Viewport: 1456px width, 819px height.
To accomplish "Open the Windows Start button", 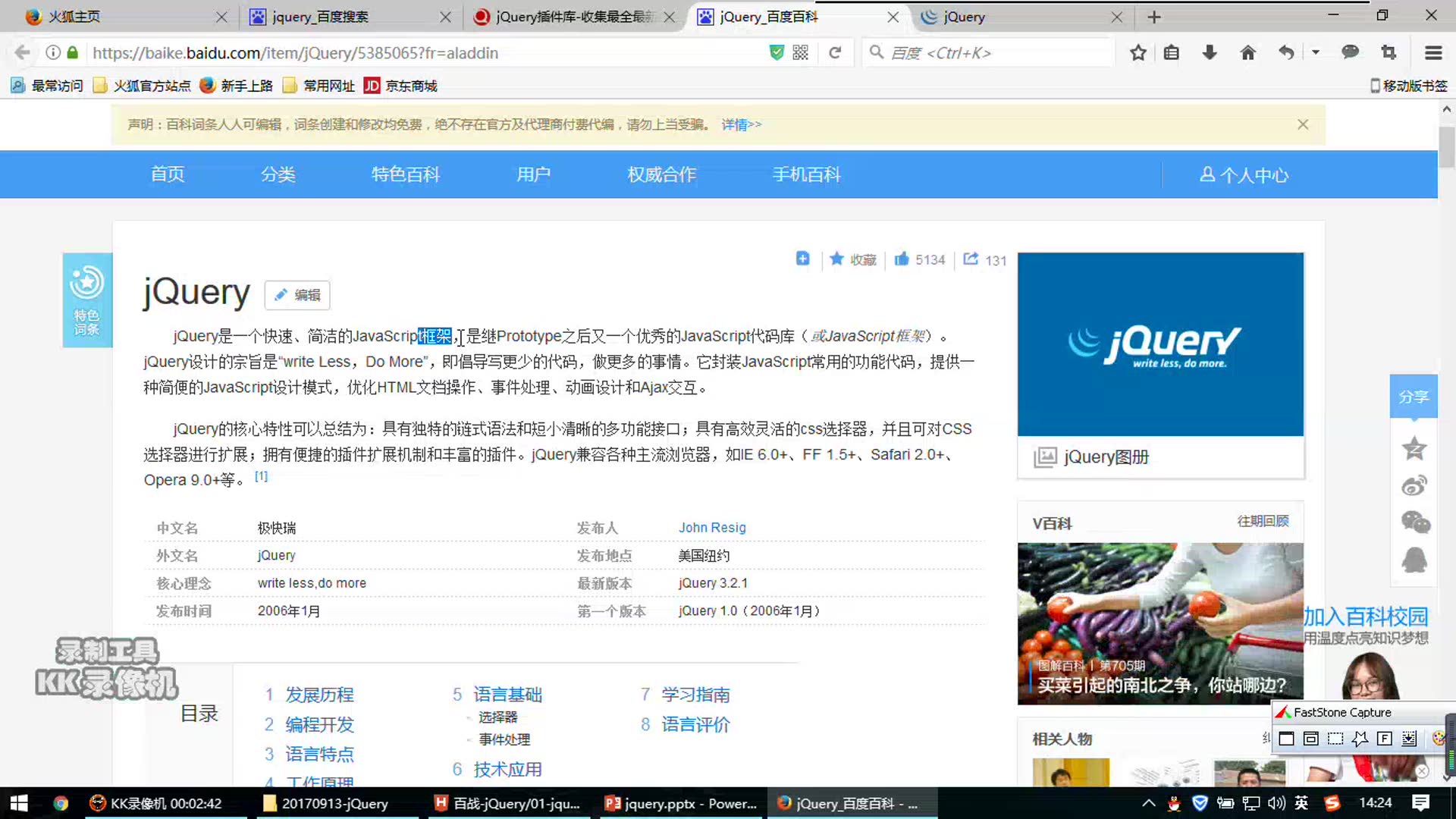I will (x=19, y=803).
